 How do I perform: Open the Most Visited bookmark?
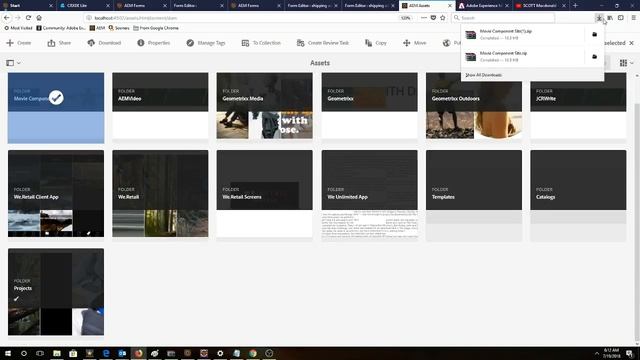click(x=18, y=28)
